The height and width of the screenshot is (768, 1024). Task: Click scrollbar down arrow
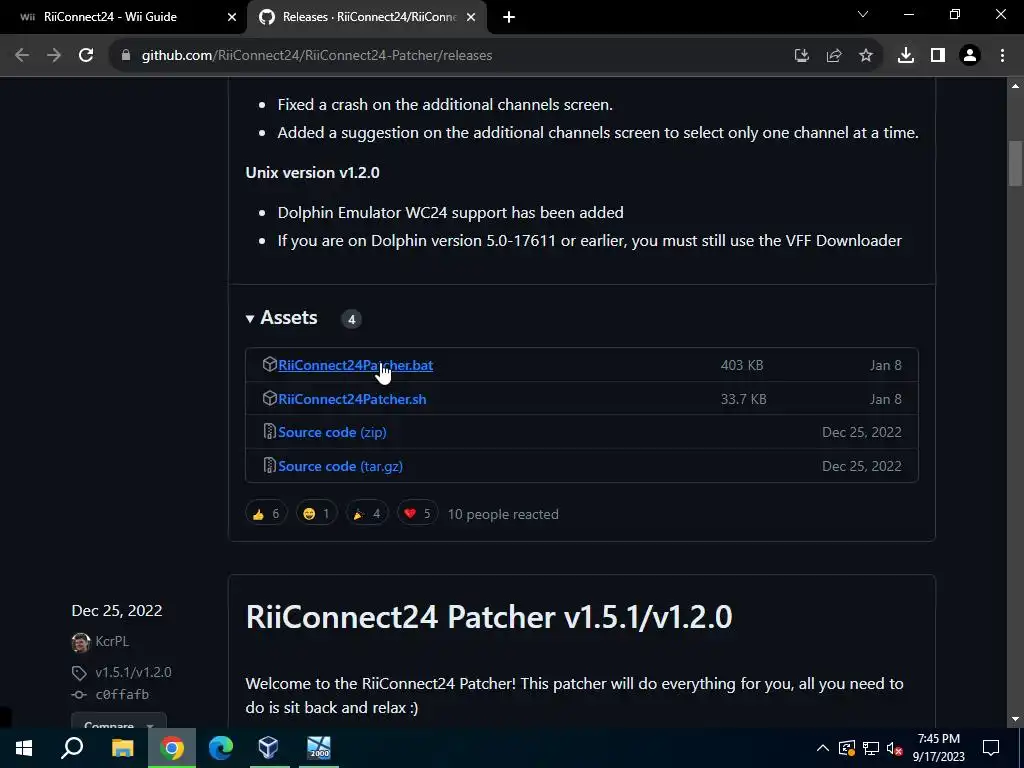1015,720
